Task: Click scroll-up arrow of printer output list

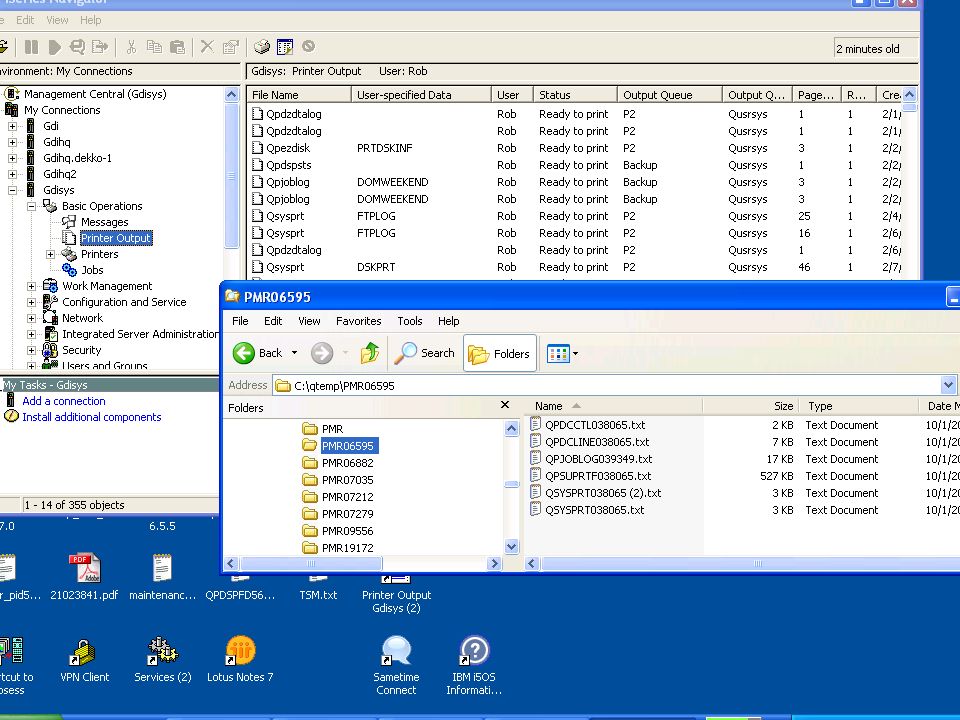Action: 910,94
